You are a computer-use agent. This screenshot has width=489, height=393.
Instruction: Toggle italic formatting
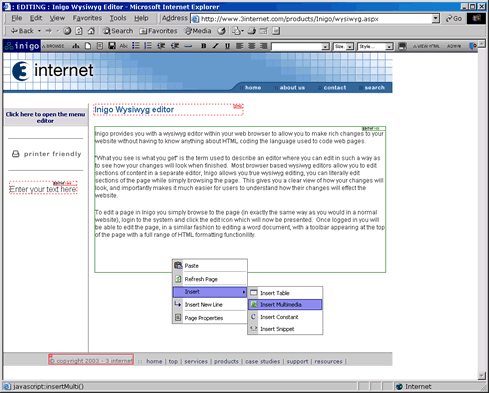[216, 46]
